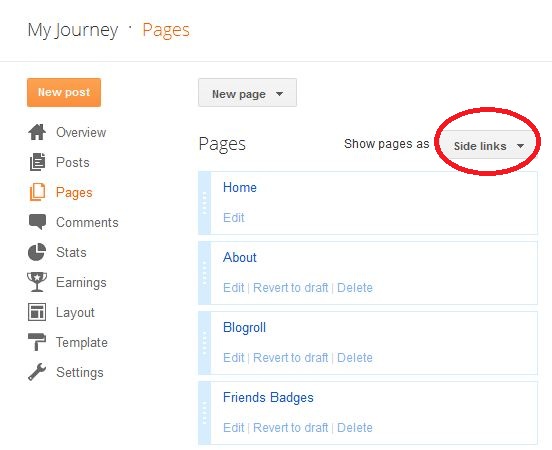Open Template section in sidebar

[82, 343]
